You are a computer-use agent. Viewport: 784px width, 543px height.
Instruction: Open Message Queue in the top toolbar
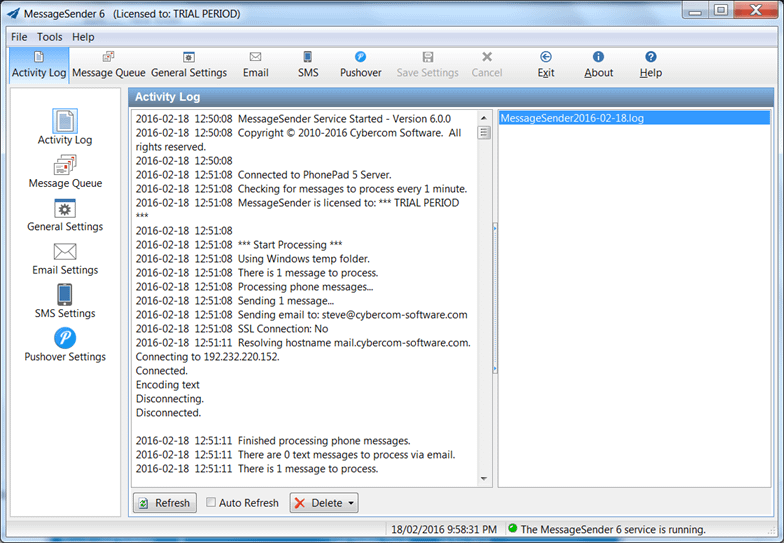[108, 65]
